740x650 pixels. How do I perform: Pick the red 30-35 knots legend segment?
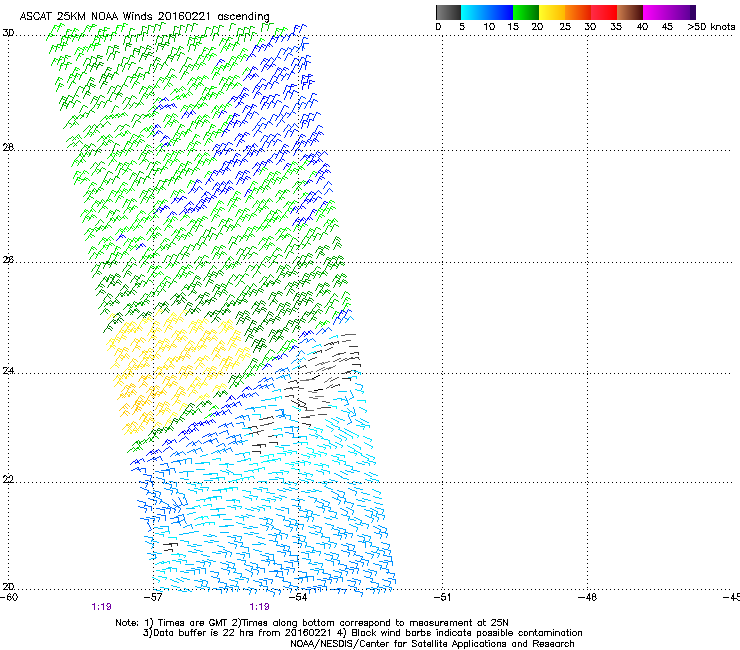(x=604, y=12)
